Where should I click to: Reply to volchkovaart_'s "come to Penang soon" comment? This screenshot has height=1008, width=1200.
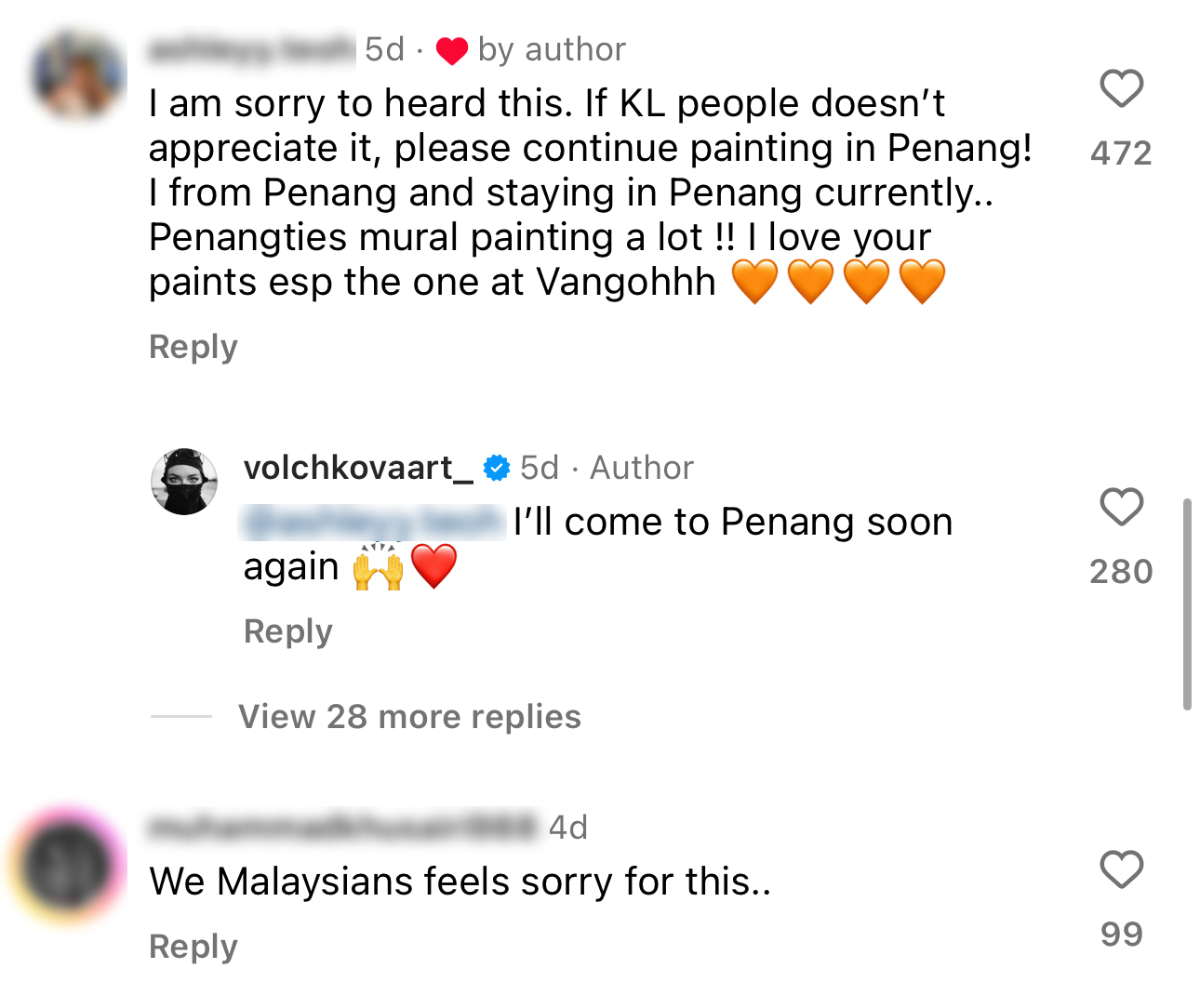click(x=288, y=632)
